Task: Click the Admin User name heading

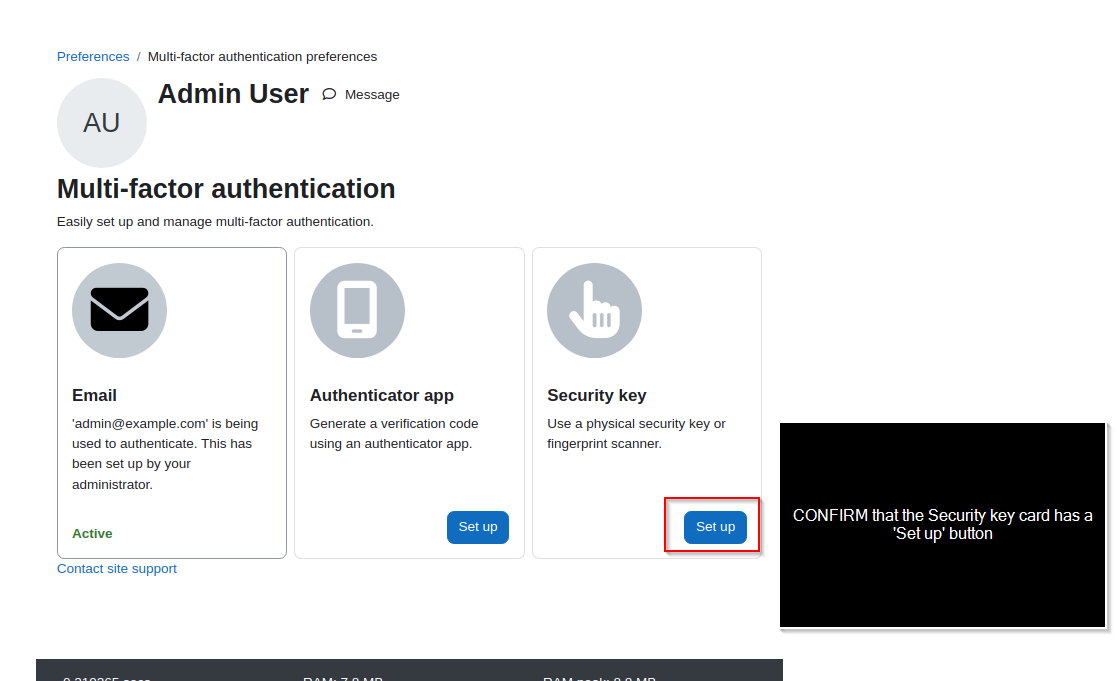Action: click(234, 94)
